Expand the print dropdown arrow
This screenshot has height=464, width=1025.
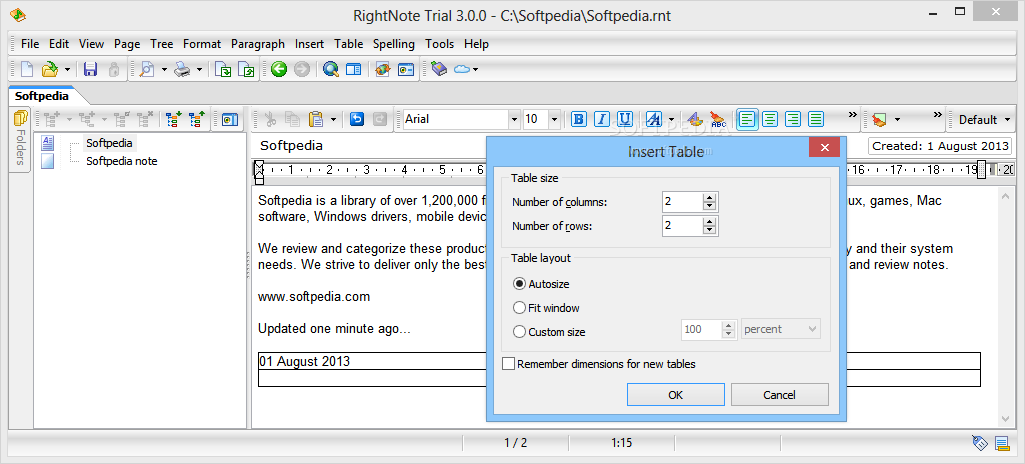point(199,69)
